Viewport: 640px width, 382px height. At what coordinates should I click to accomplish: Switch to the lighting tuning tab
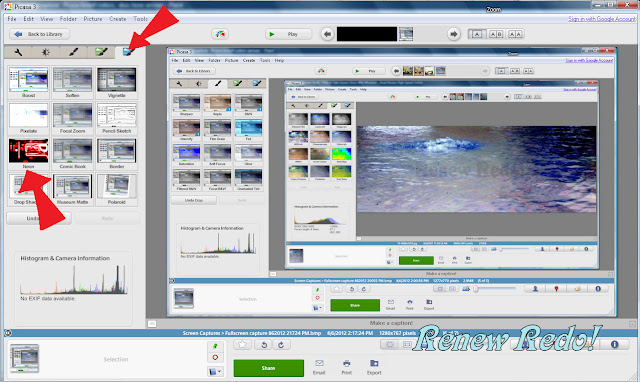45,52
